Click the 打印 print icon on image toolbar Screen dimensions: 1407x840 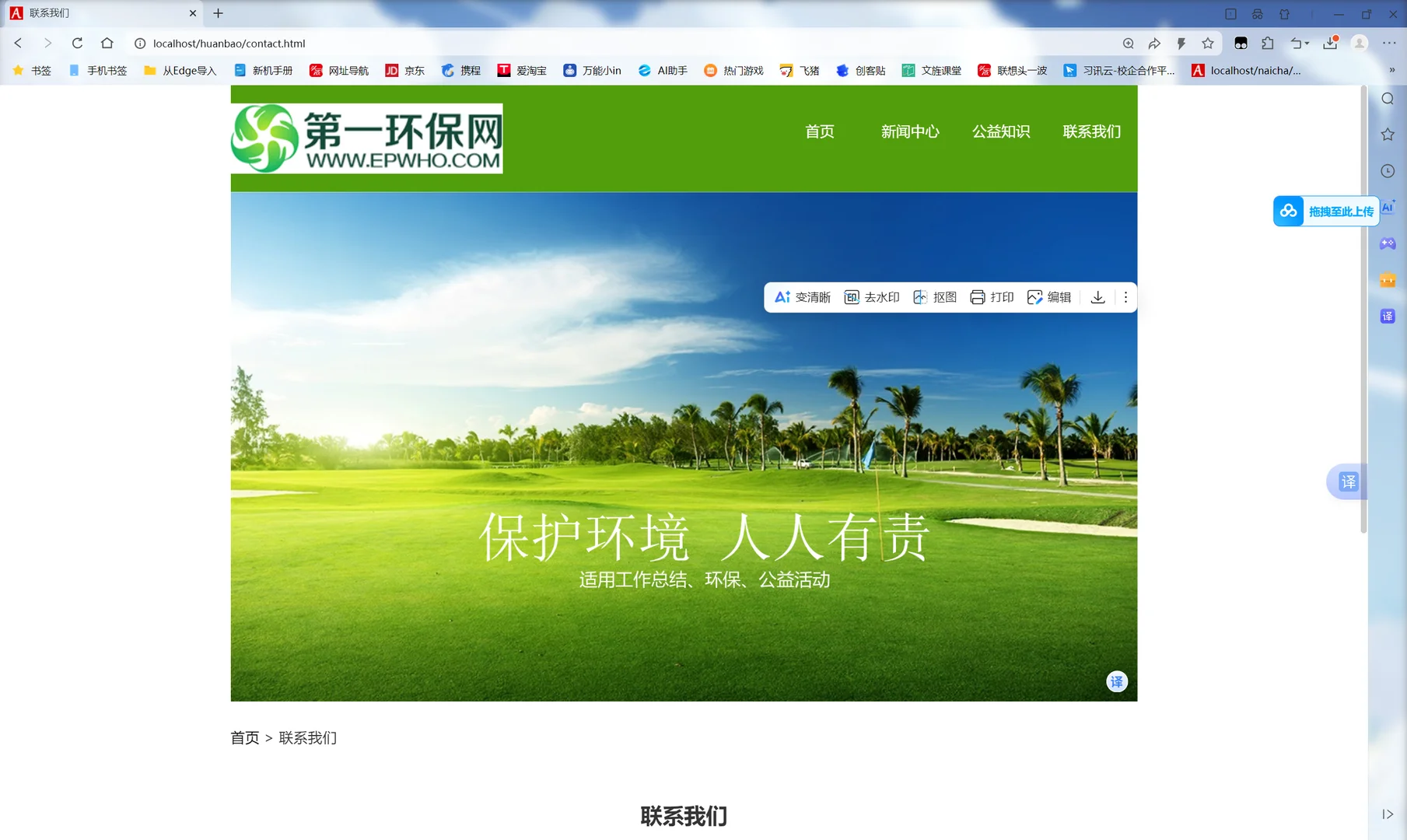991,297
